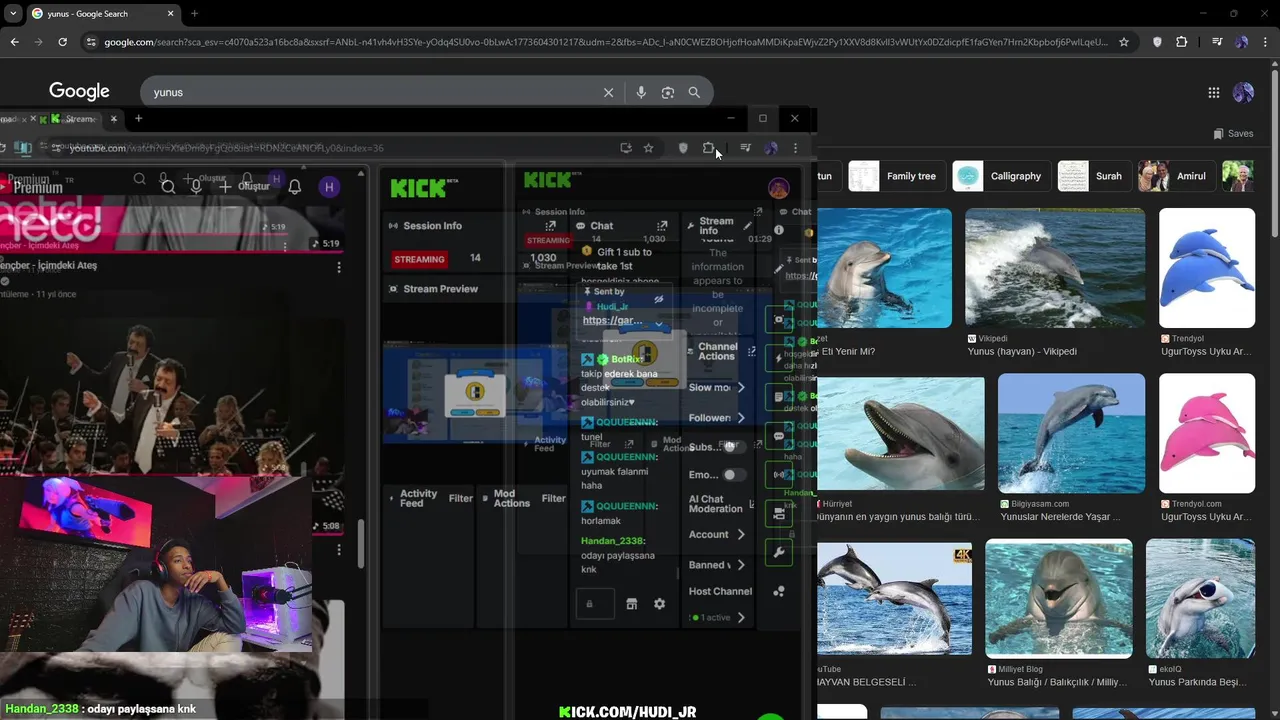Viewport: 1280px width, 720px height.
Task: Open the Milliyet Blog dolphin image
Action: click(1058, 598)
